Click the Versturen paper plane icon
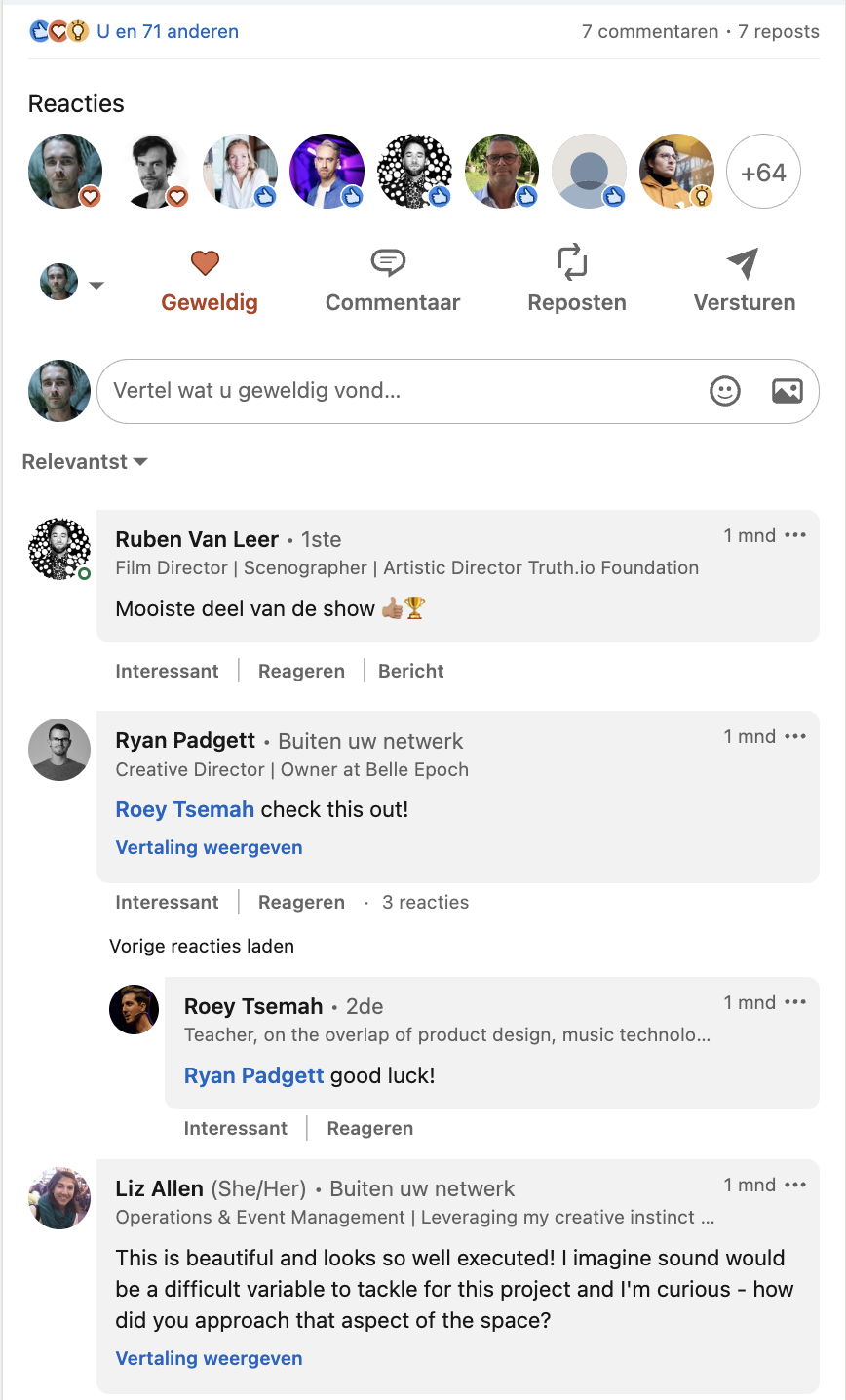846x1400 pixels. (x=742, y=263)
